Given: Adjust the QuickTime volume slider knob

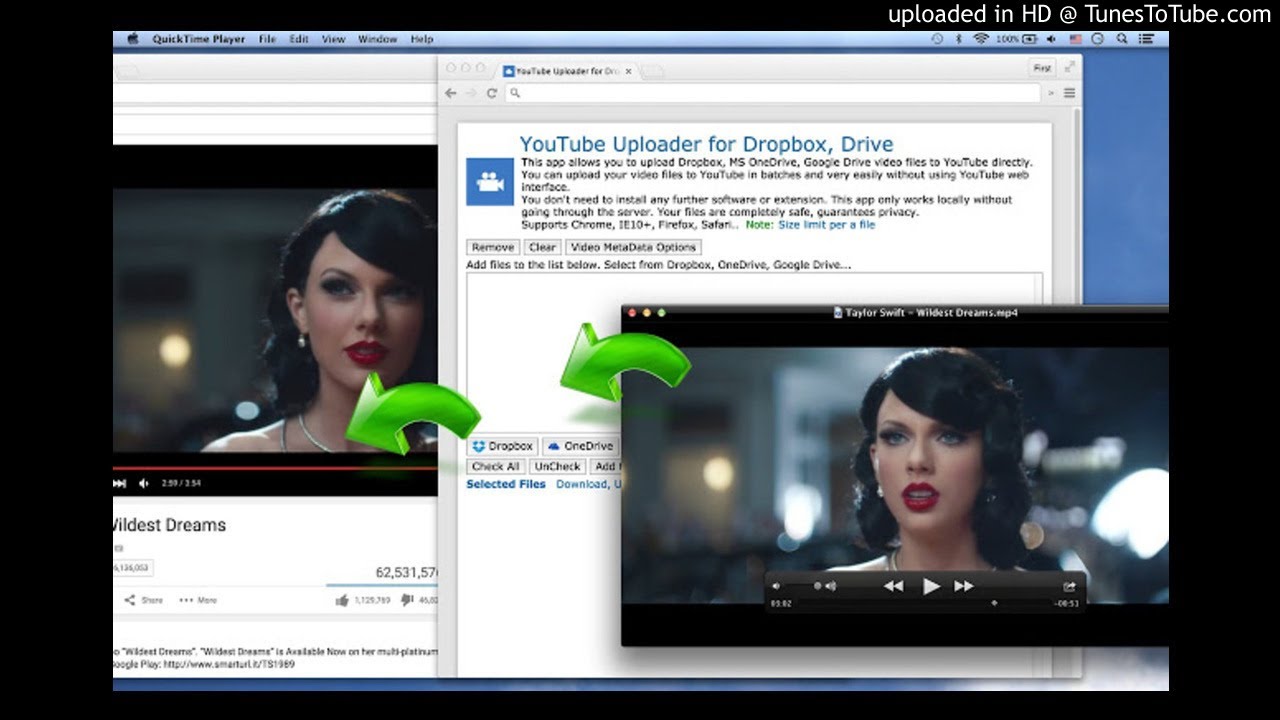Looking at the screenshot, I should tap(817, 586).
